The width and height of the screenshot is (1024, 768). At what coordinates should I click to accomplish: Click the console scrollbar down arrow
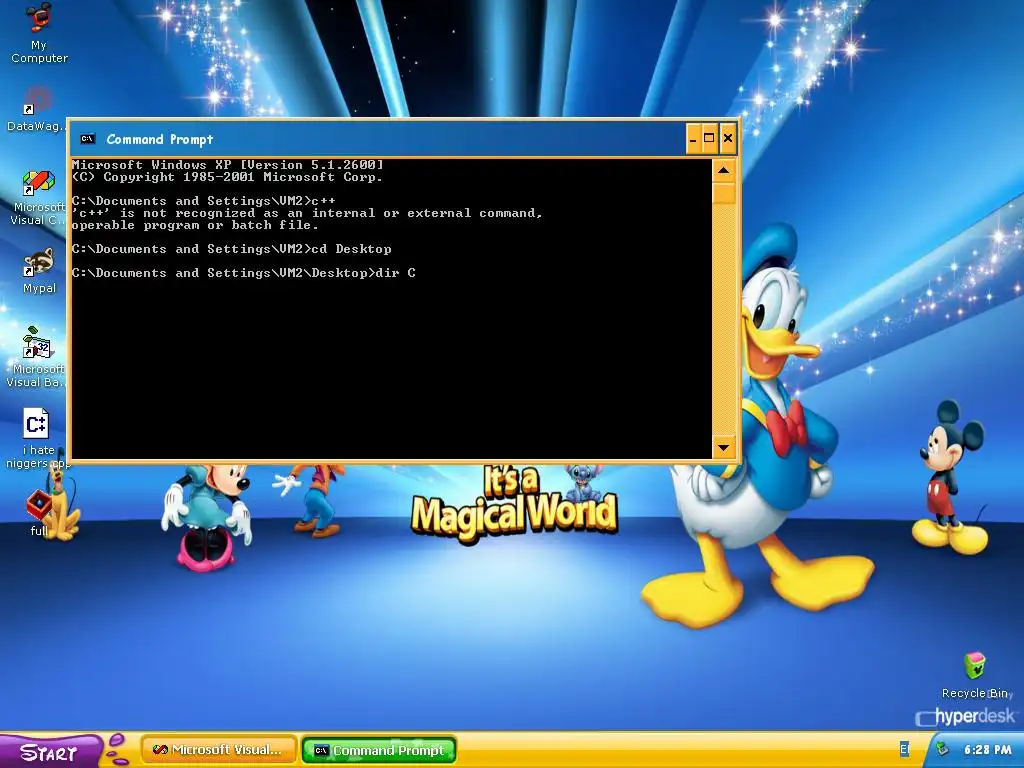point(724,447)
